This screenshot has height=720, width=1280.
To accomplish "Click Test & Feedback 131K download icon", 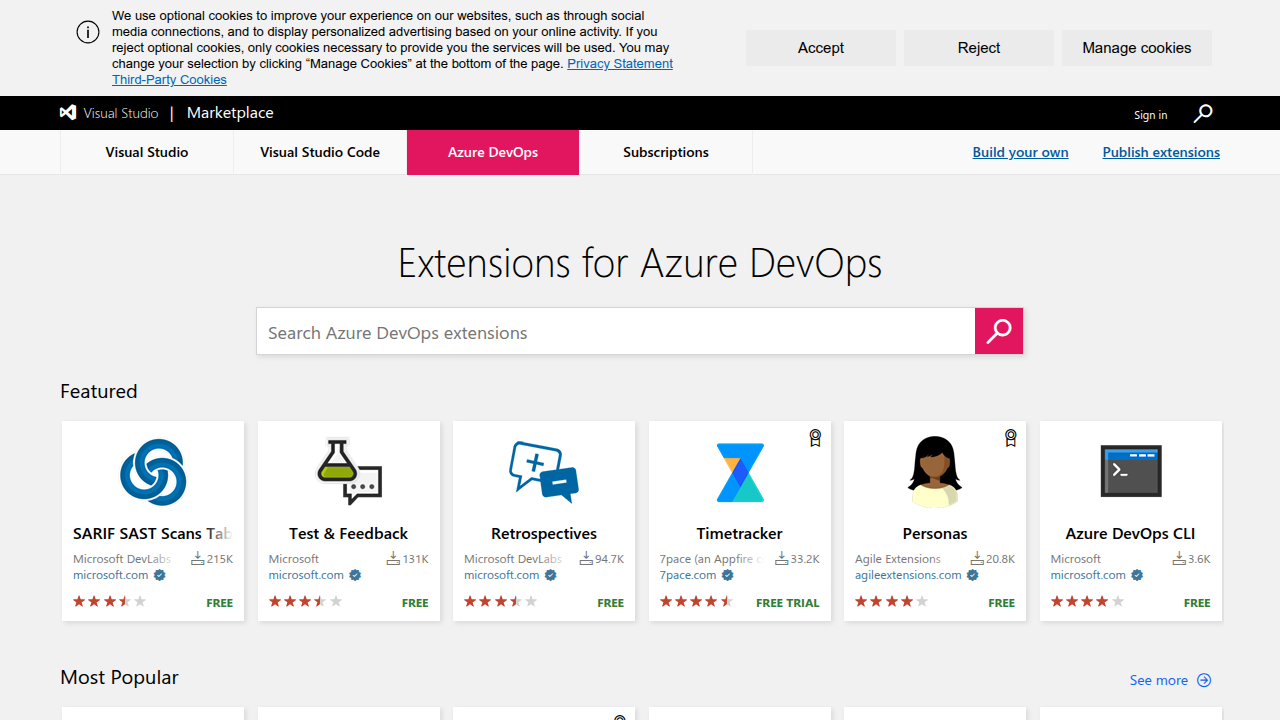I will click(394, 559).
